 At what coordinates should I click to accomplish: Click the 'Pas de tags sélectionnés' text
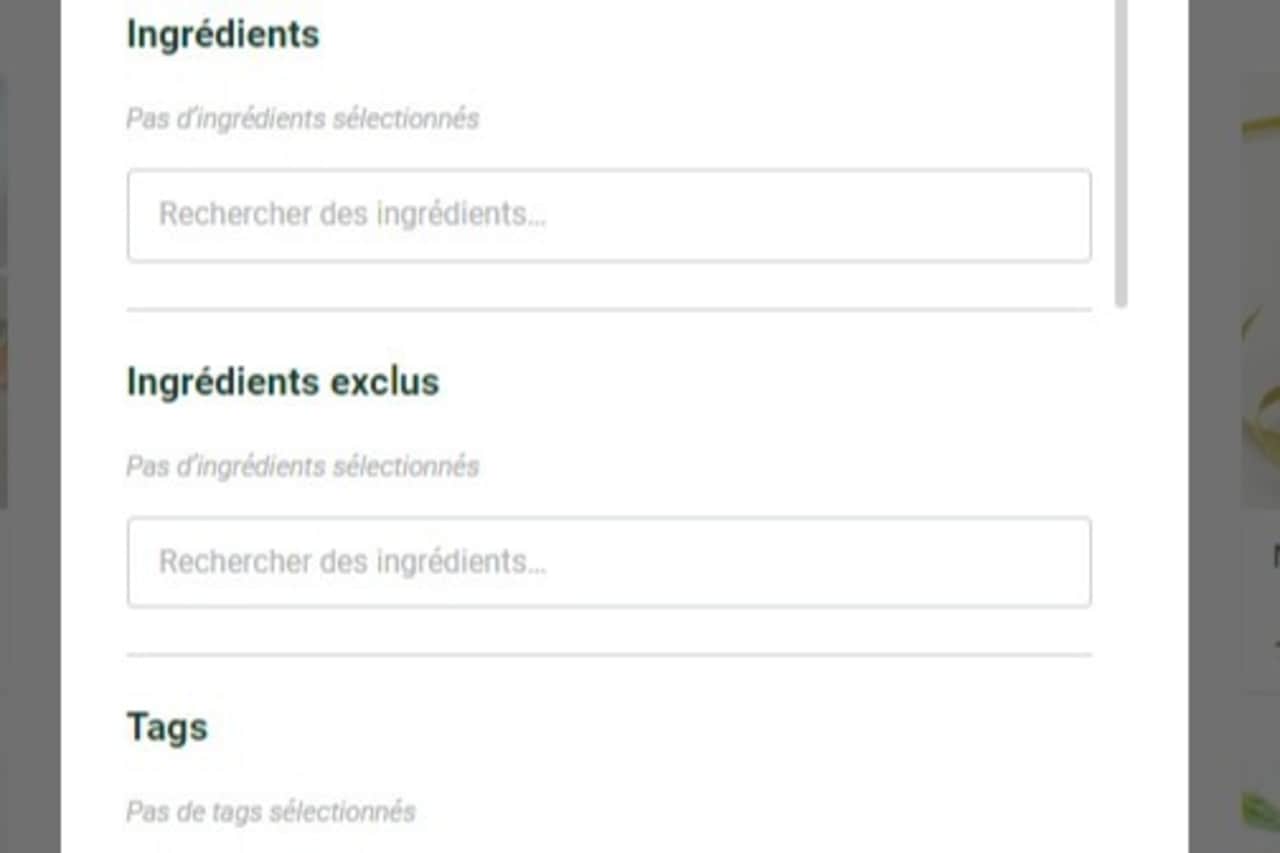pyautogui.click(x=271, y=811)
